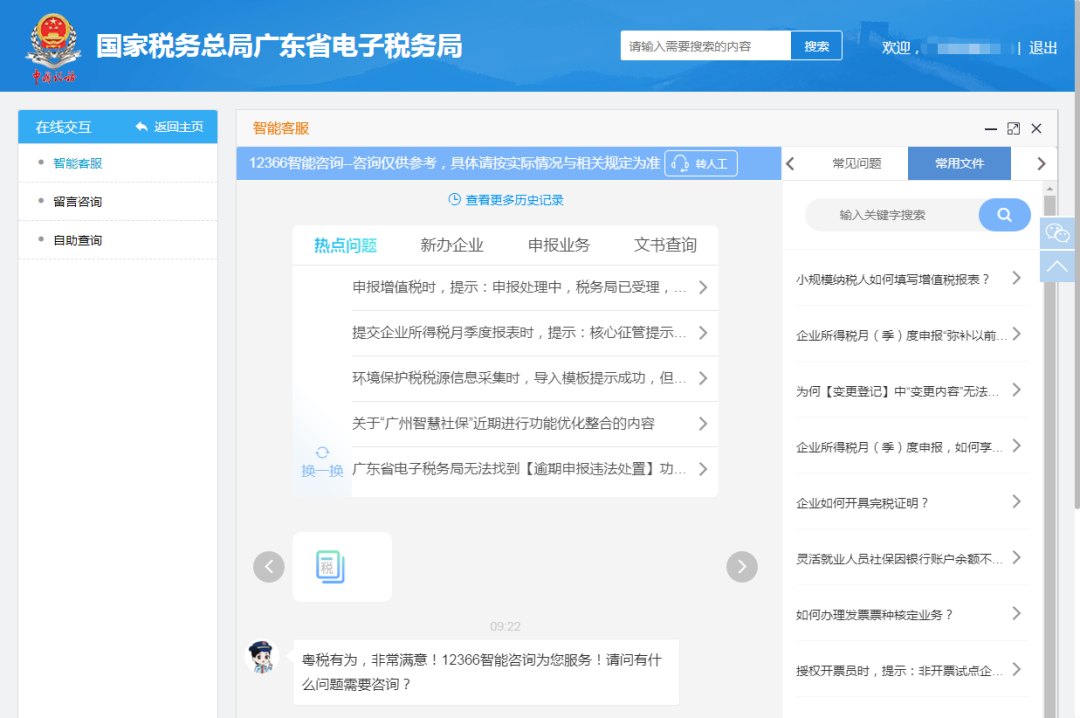Click the 换一换 text
1080x718 pixels.
(x=322, y=471)
